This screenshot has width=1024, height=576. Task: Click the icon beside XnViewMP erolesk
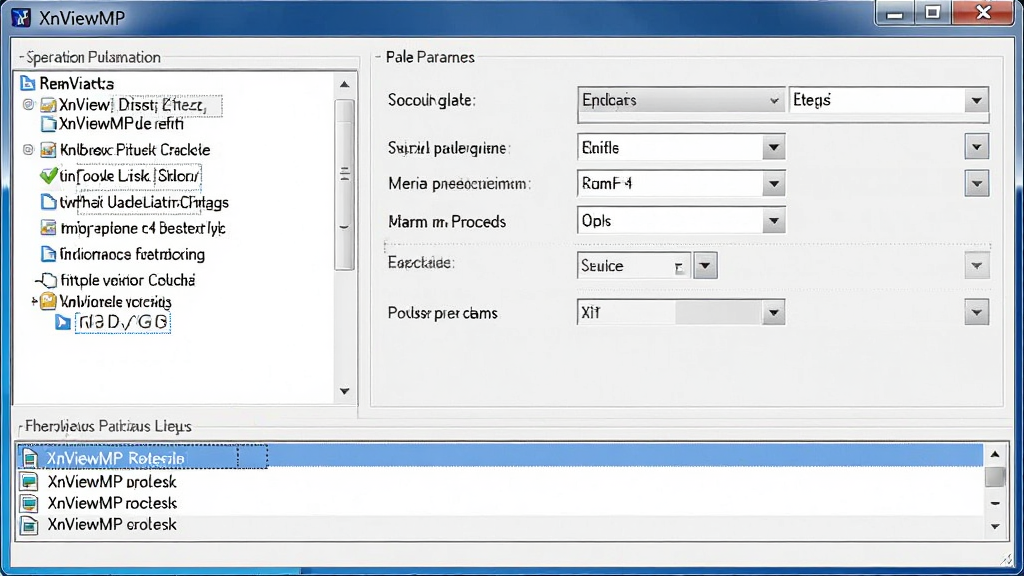tap(29, 525)
